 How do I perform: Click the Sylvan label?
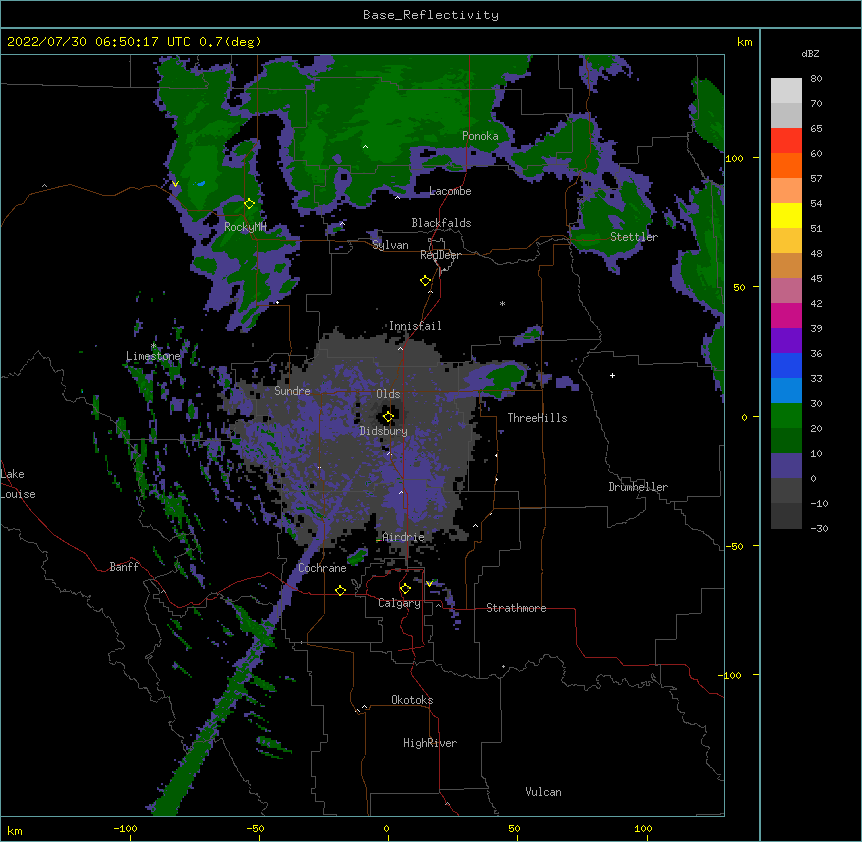pyautogui.click(x=390, y=245)
